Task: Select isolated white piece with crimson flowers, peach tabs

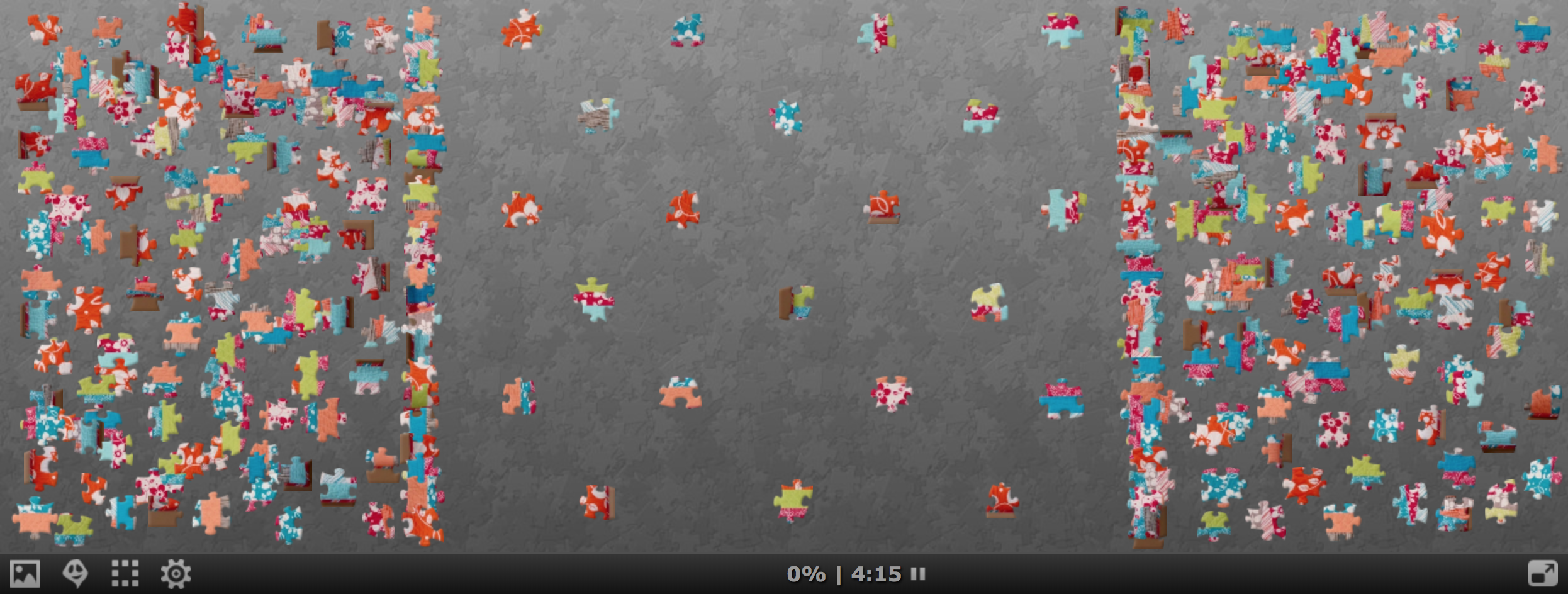Action: 890,394
